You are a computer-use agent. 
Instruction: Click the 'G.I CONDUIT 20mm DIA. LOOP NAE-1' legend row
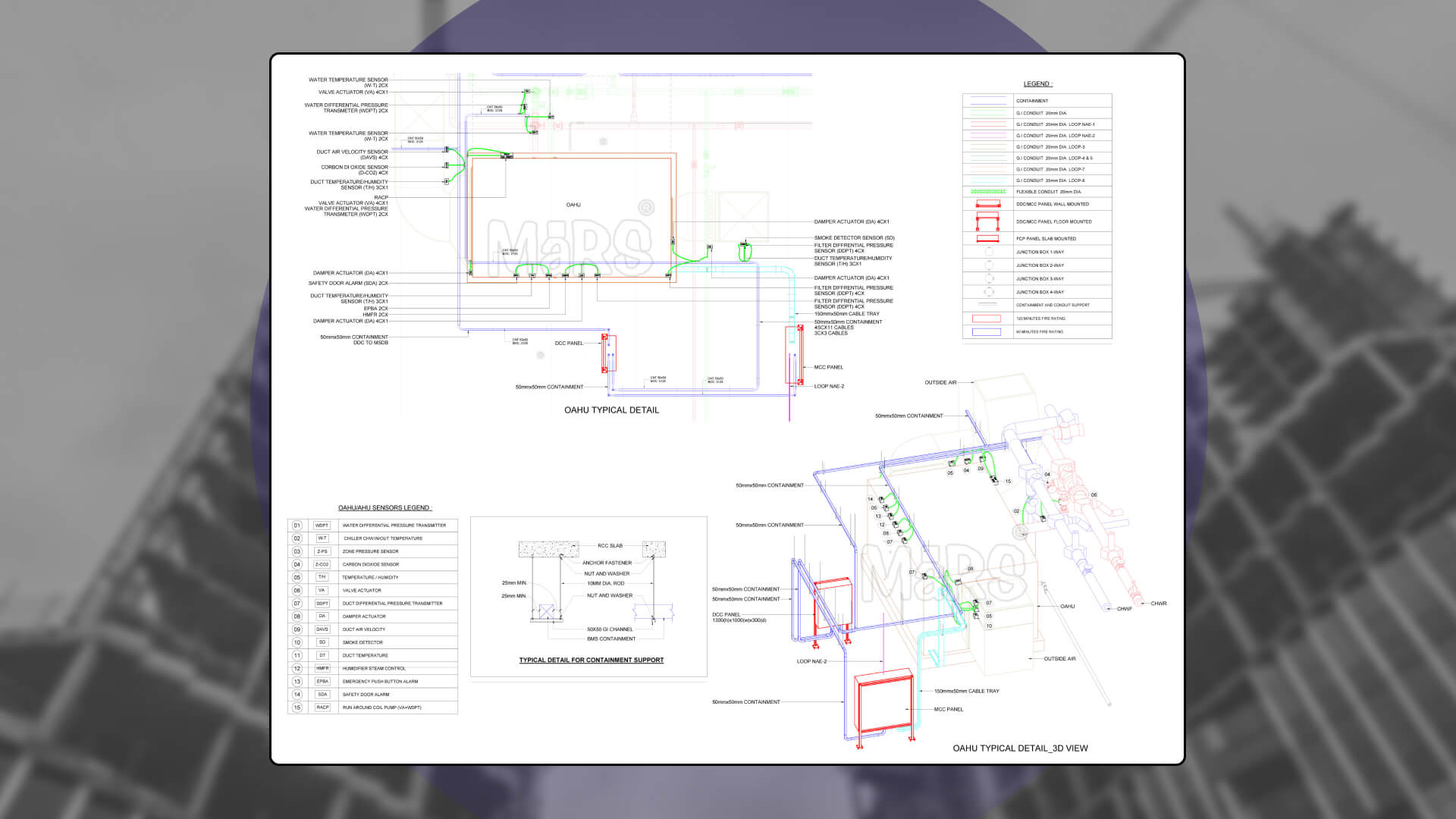tap(1037, 124)
